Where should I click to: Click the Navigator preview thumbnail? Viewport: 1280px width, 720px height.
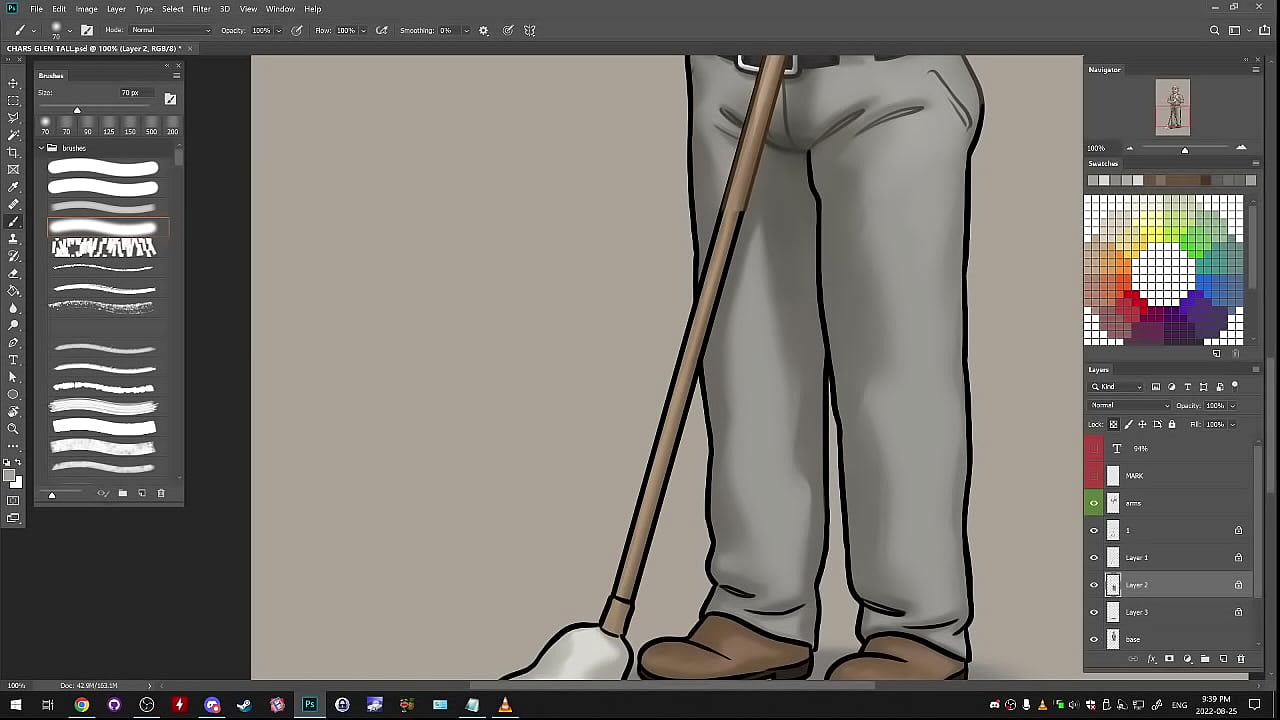pos(1173,106)
